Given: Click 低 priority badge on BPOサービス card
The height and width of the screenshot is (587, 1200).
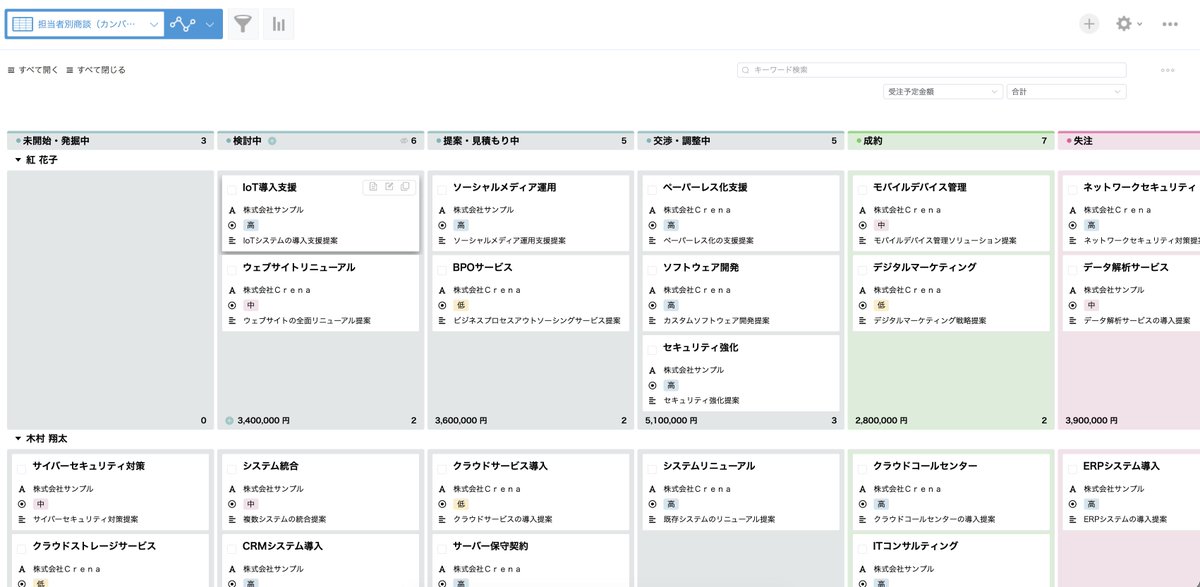Looking at the screenshot, I should (x=461, y=305).
